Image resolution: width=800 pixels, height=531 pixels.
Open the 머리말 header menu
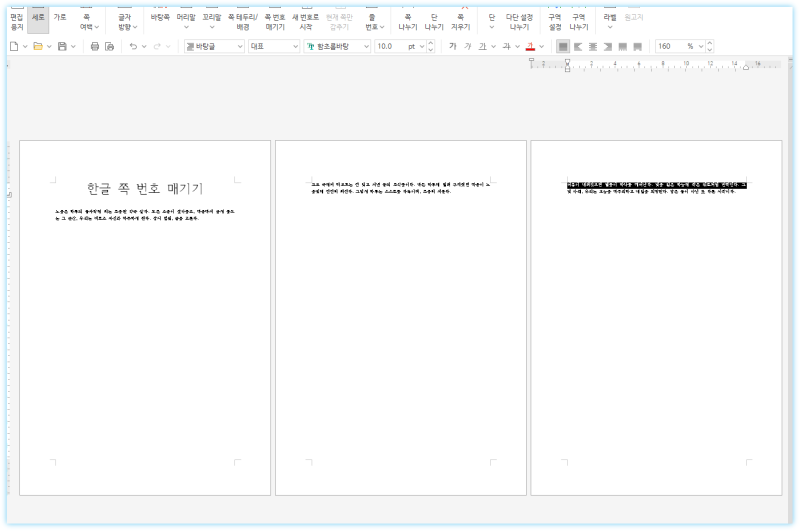click(186, 22)
